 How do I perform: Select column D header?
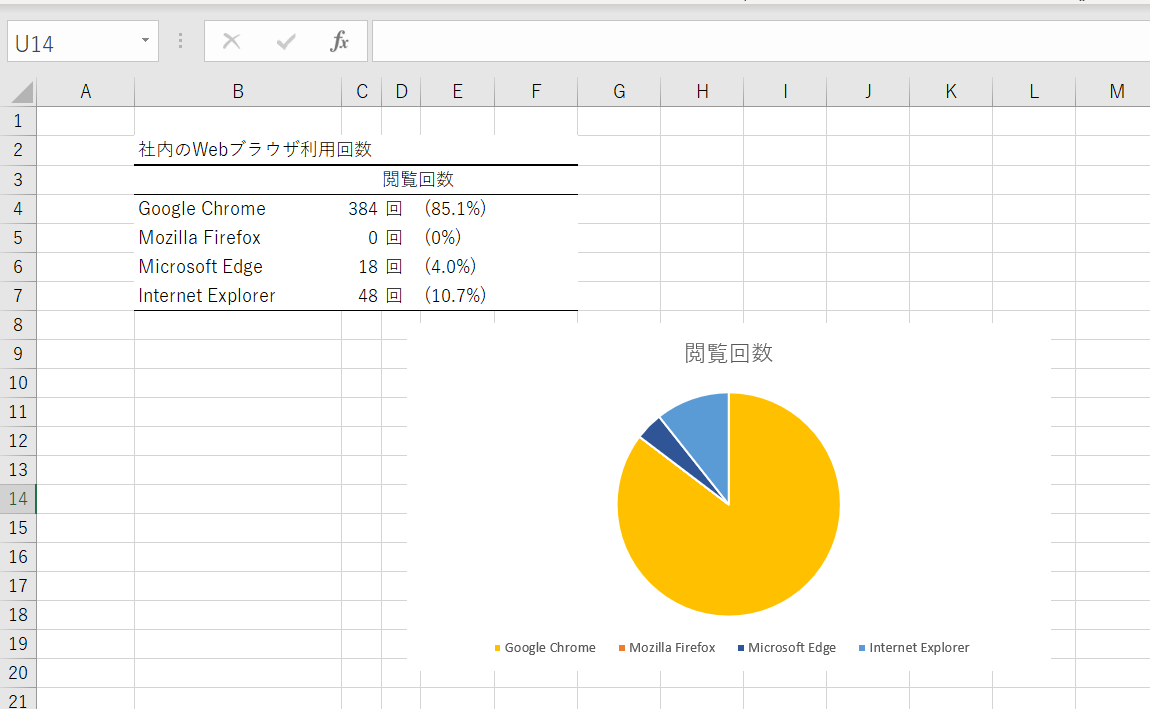401,92
